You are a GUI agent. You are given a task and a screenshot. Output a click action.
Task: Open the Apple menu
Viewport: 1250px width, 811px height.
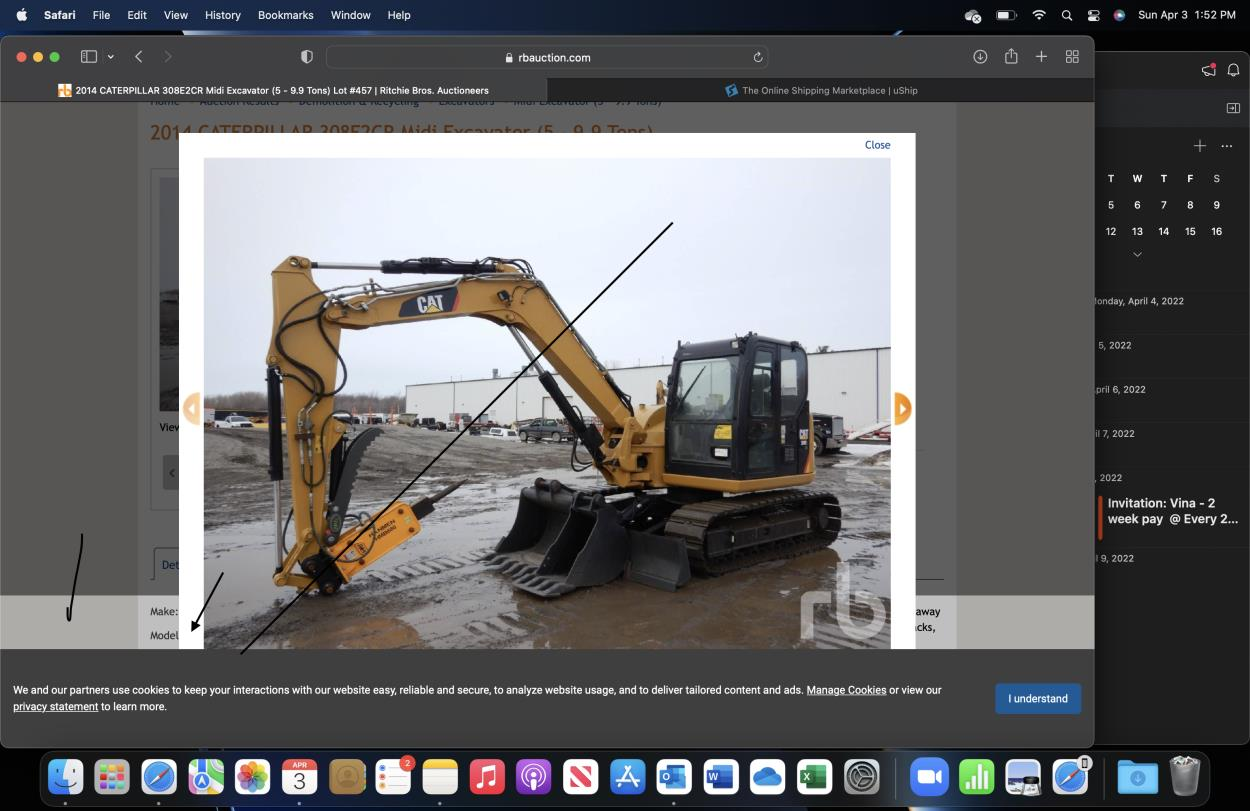tap(22, 15)
